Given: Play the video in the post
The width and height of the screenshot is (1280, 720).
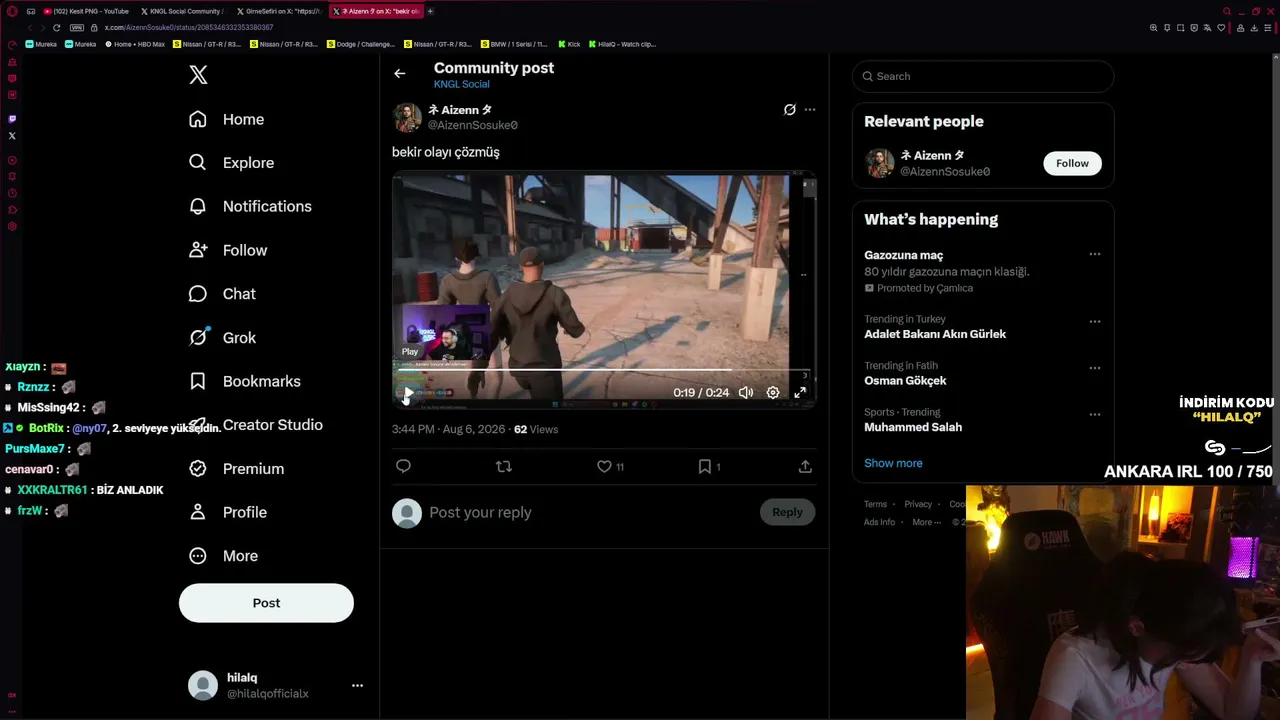Looking at the screenshot, I should [x=407, y=393].
